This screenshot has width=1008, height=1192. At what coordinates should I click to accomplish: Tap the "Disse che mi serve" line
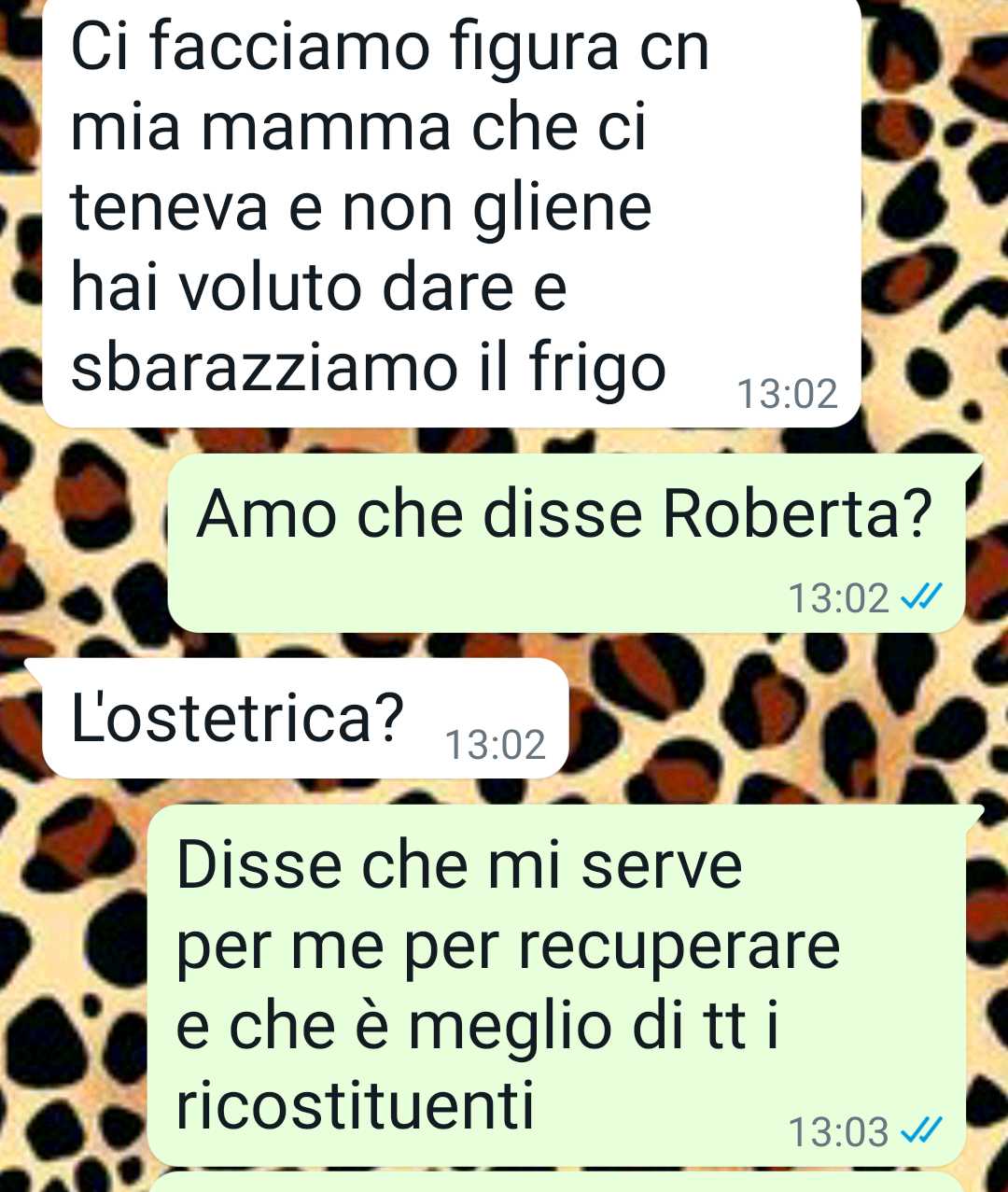pos(459,865)
